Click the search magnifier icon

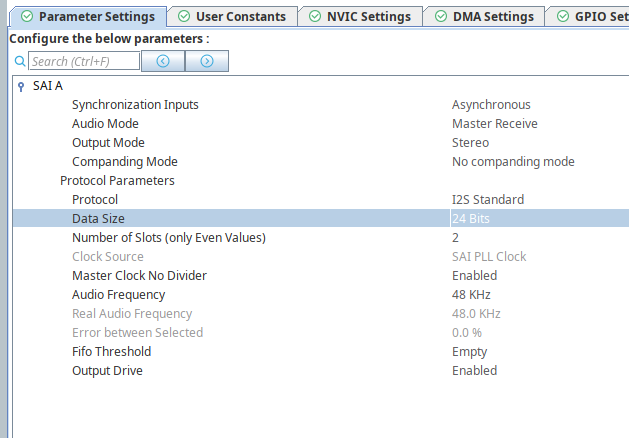19,62
